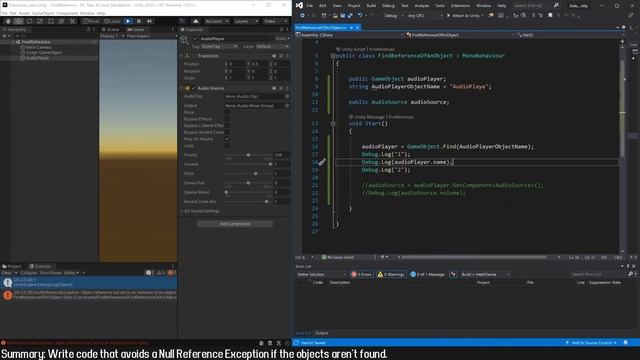This screenshot has height=360, width=640.
Task: Click the Priority slider handle
Action: pyautogui.click(x=248, y=155)
